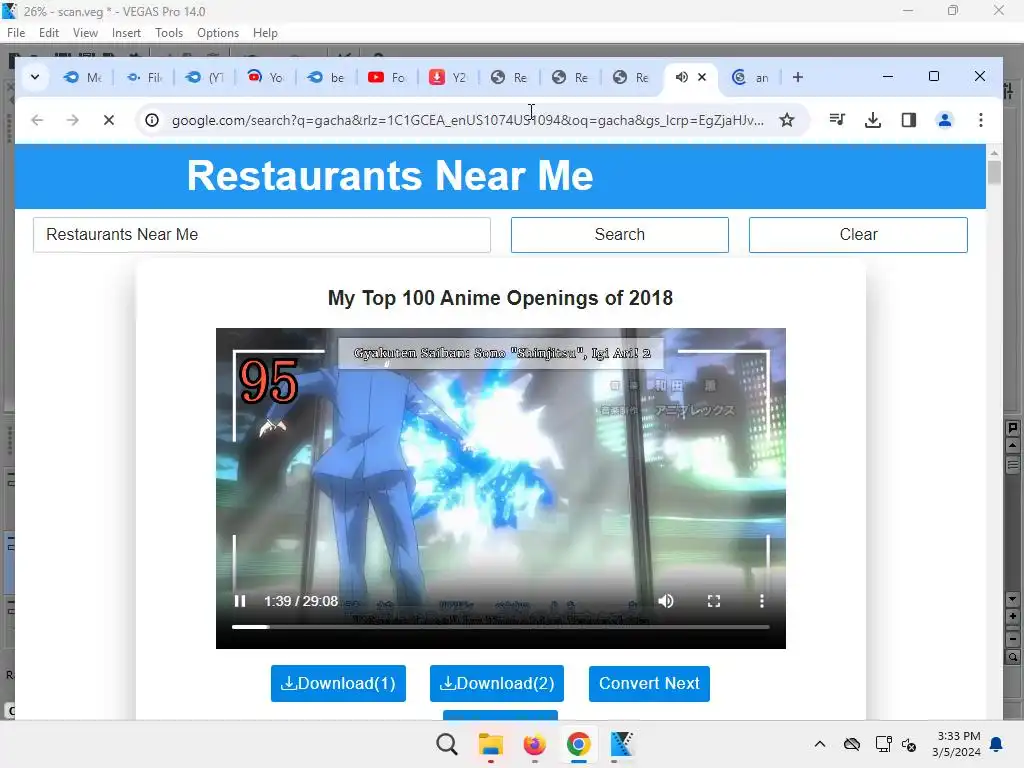
Task: Open Chrome from taskbar
Action: coord(578,744)
